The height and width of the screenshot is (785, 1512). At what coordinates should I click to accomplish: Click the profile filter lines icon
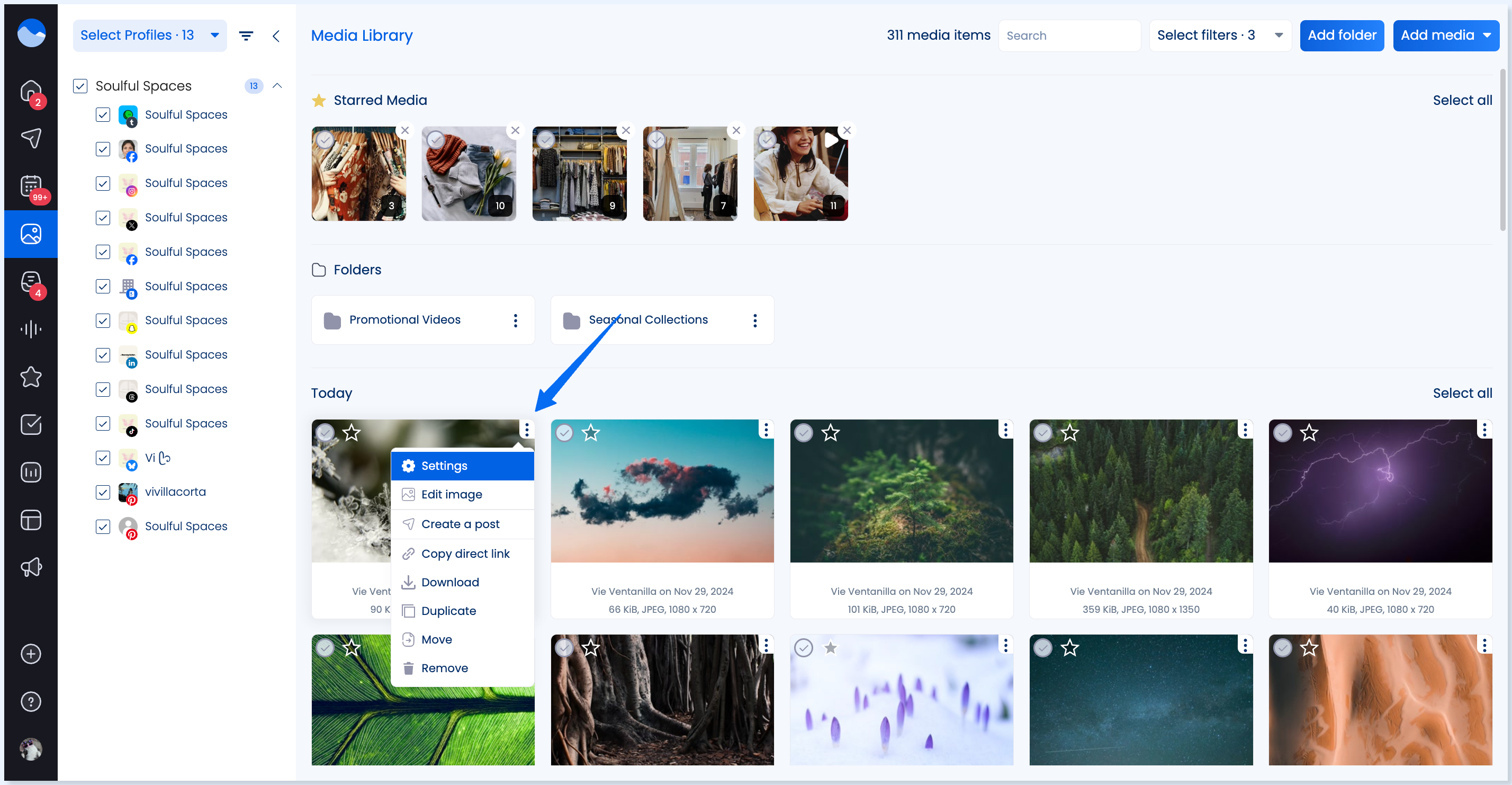point(247,36)
